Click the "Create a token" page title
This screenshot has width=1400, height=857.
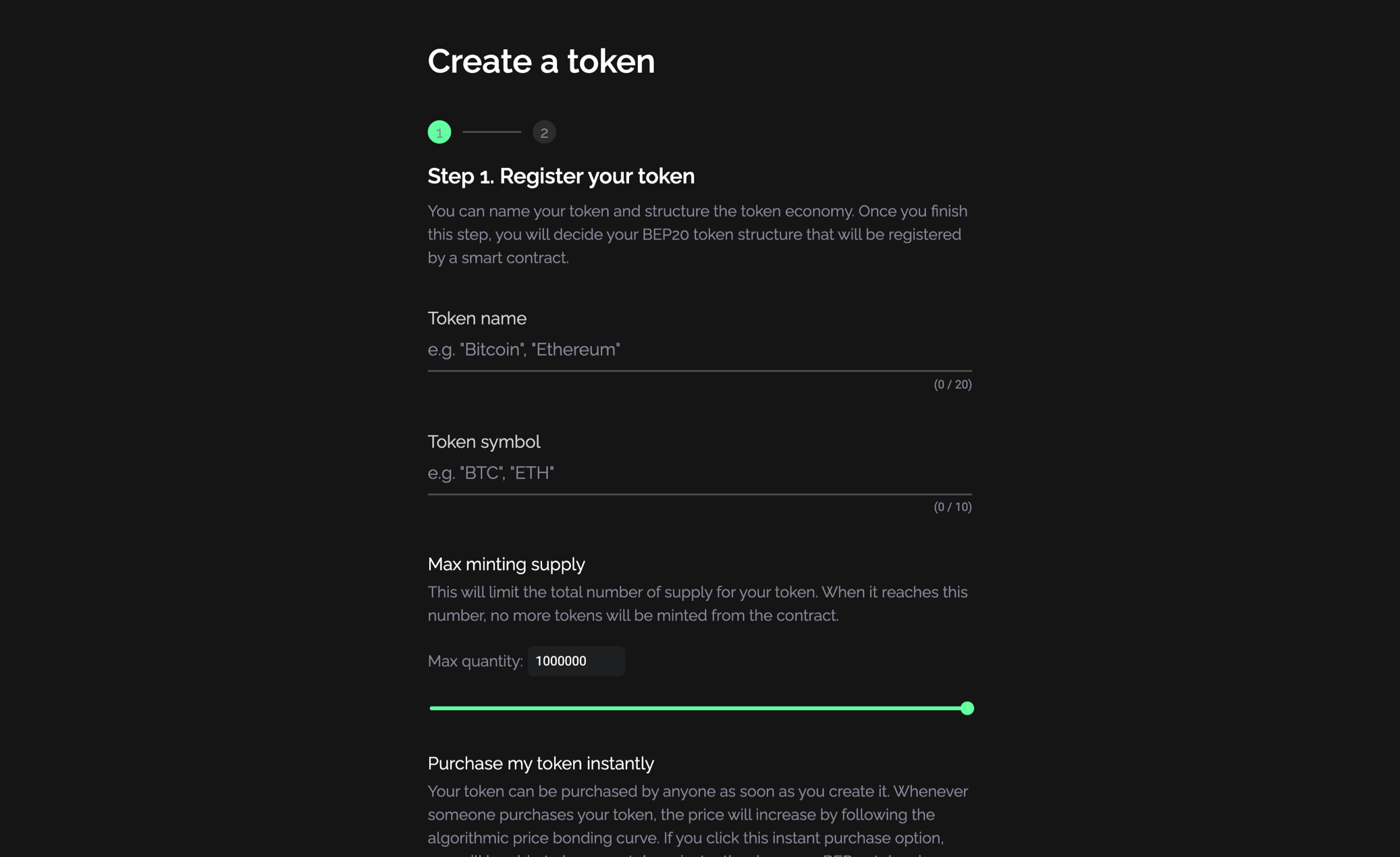[541, 61]
